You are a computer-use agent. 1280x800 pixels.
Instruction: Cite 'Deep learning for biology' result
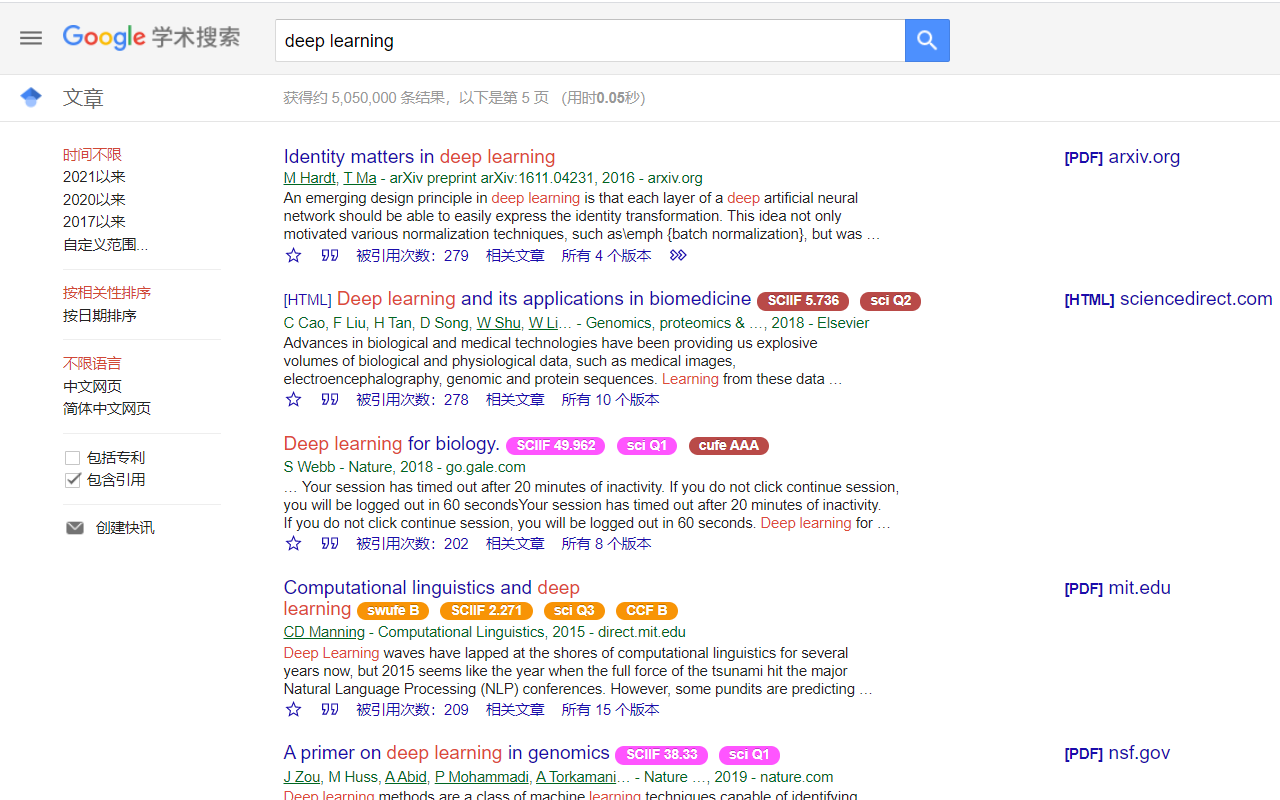330,543
